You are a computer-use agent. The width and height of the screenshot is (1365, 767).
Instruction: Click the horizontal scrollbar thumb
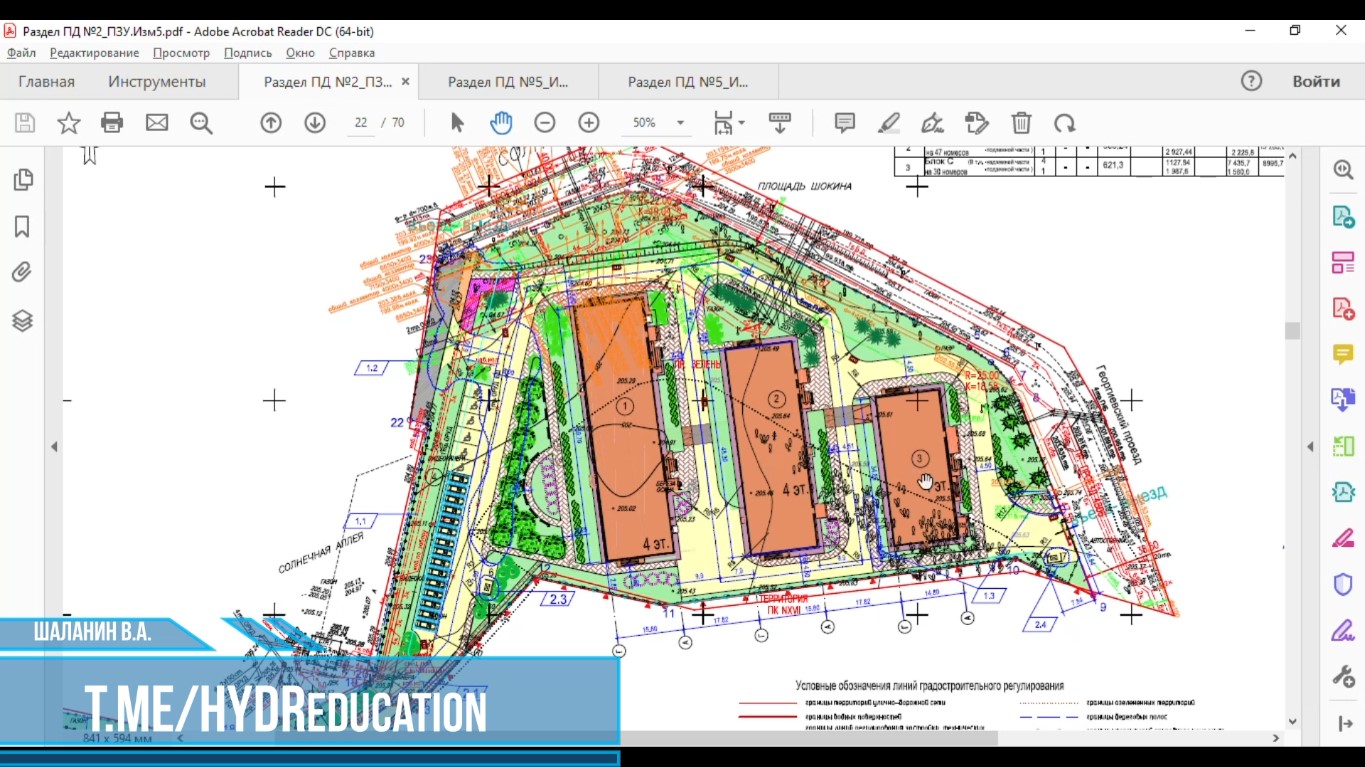(810, 738)
